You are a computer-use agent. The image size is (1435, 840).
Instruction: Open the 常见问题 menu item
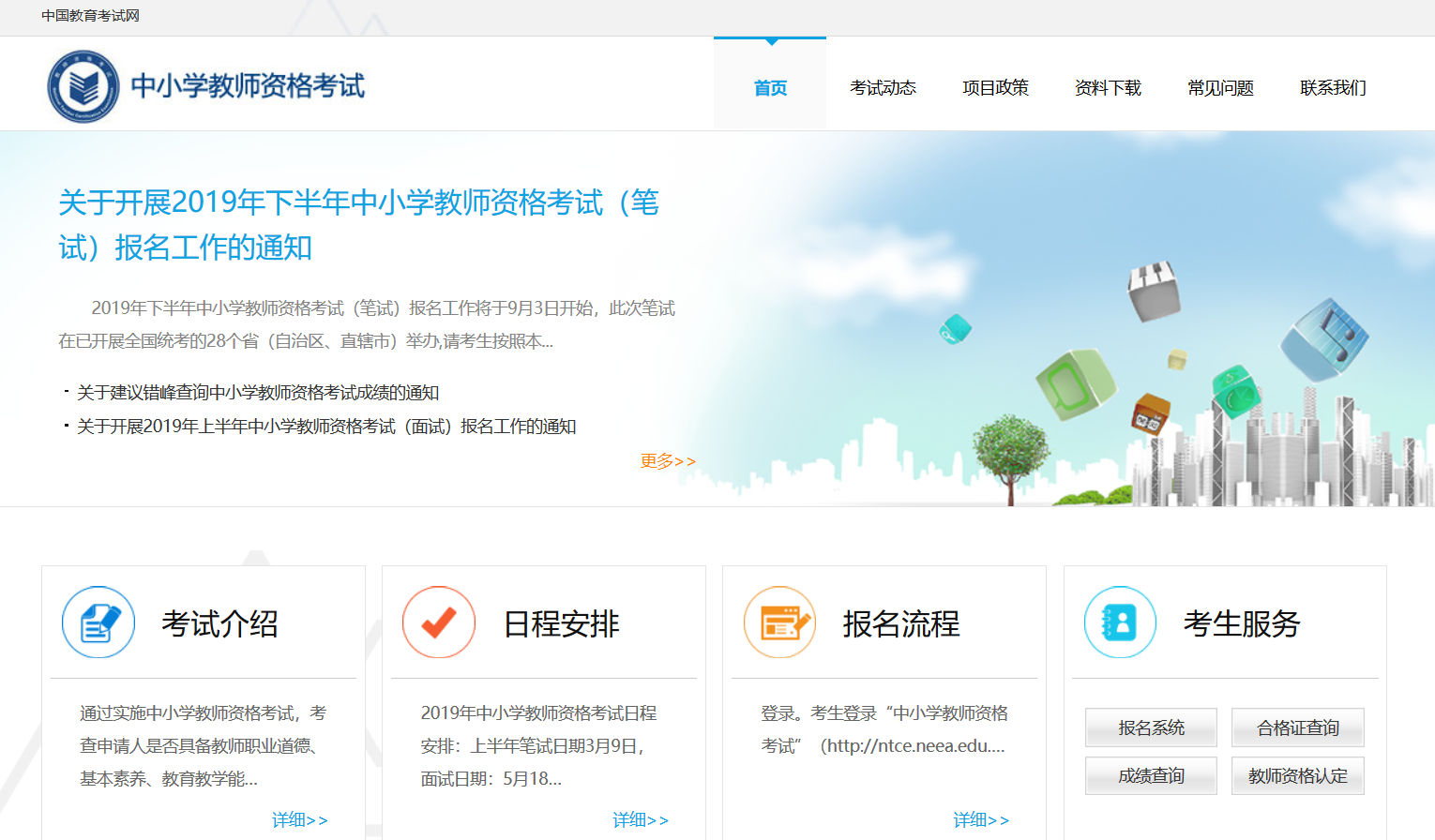coord(1219,87)
